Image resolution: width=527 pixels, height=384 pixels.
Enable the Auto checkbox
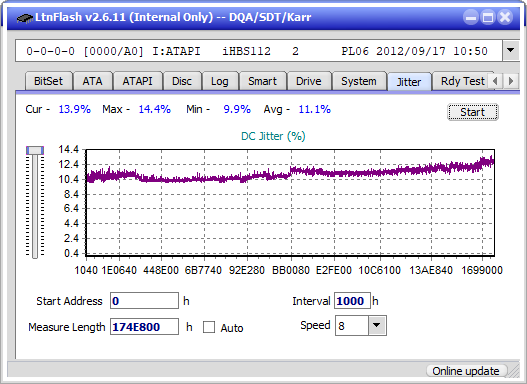click(209, 327)
